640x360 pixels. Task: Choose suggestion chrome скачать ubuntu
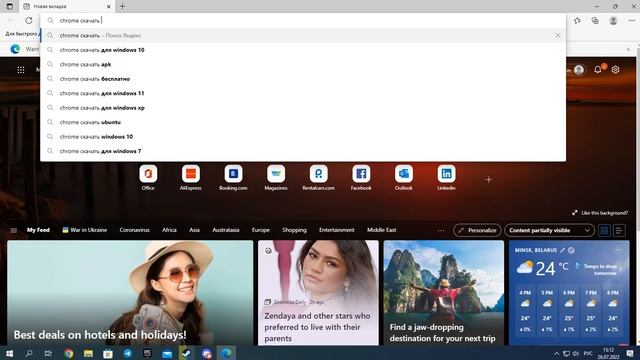point(303,122)
